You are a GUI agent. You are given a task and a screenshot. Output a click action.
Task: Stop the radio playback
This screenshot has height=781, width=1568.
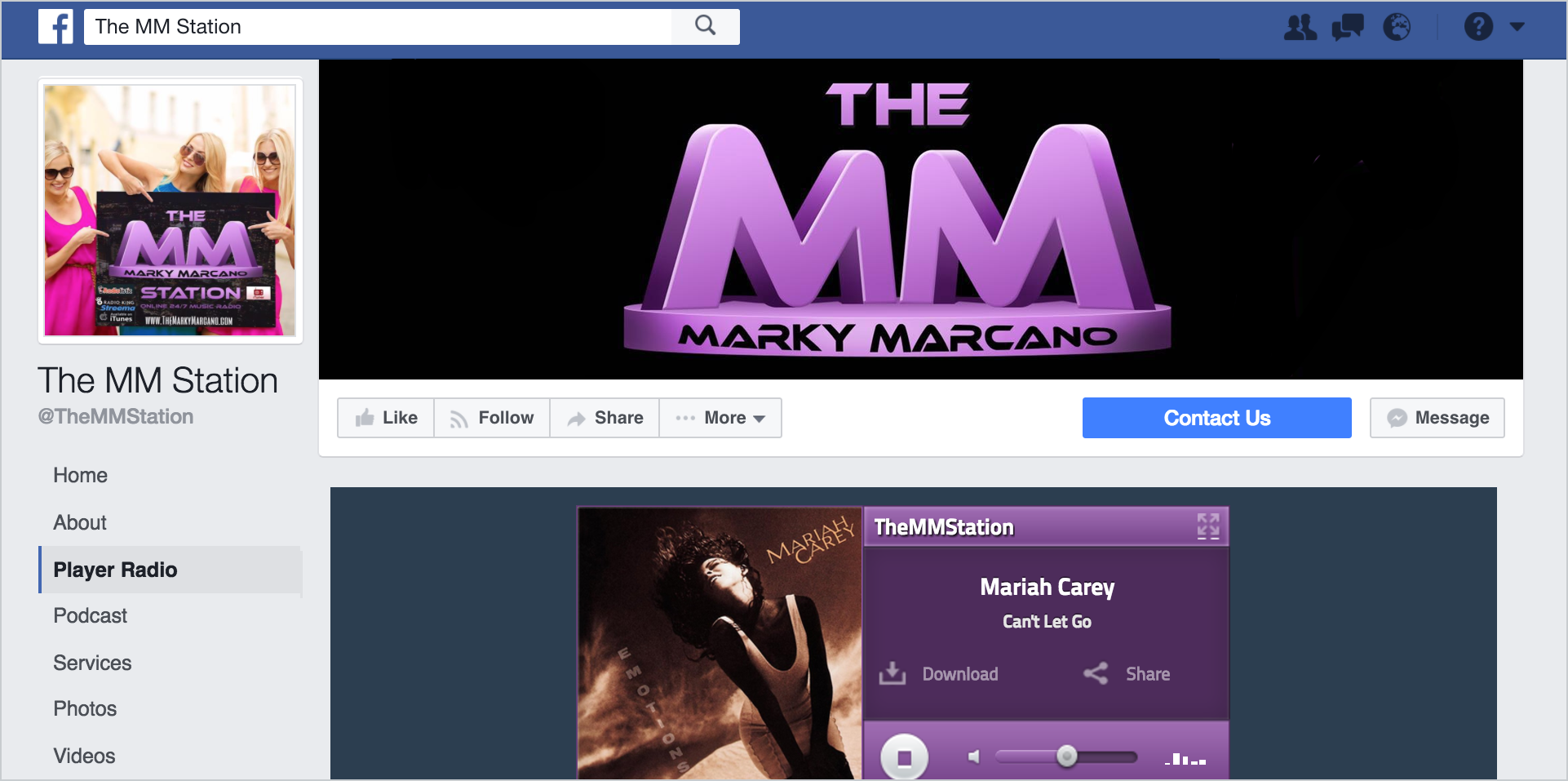904,758
